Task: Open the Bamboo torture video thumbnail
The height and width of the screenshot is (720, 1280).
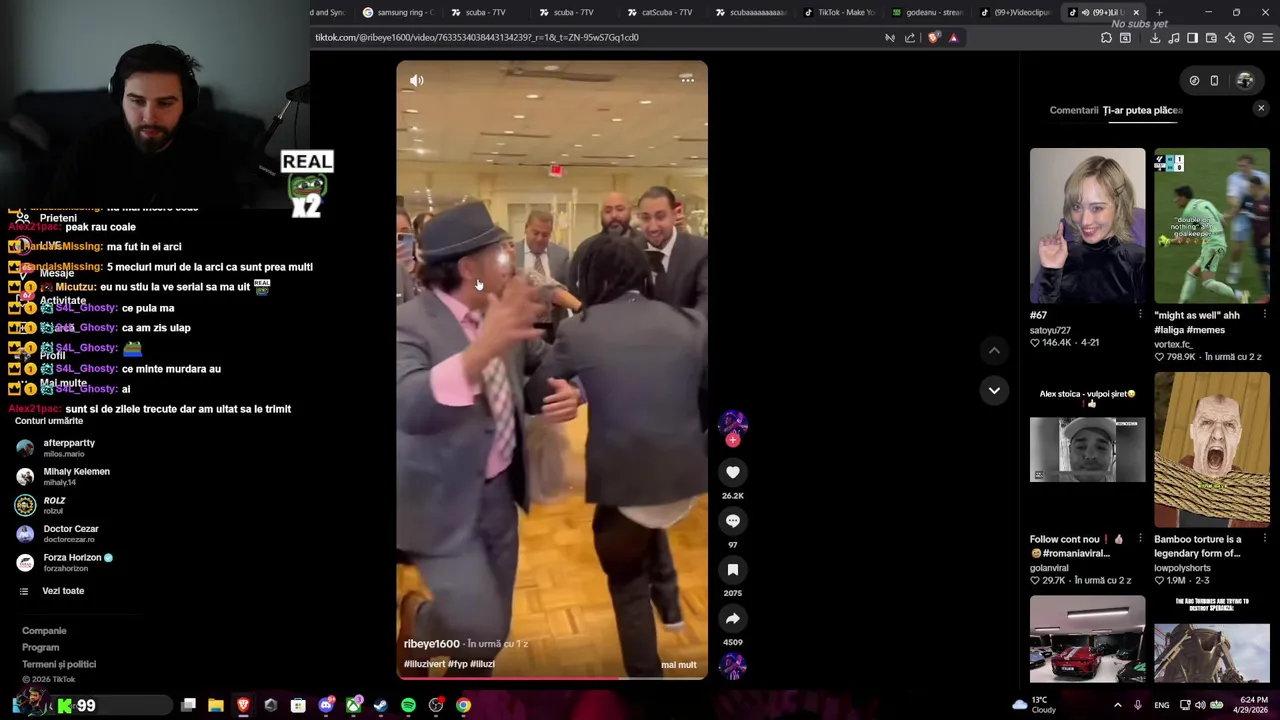Action: pyautogui.click(x=1212, y=450)
